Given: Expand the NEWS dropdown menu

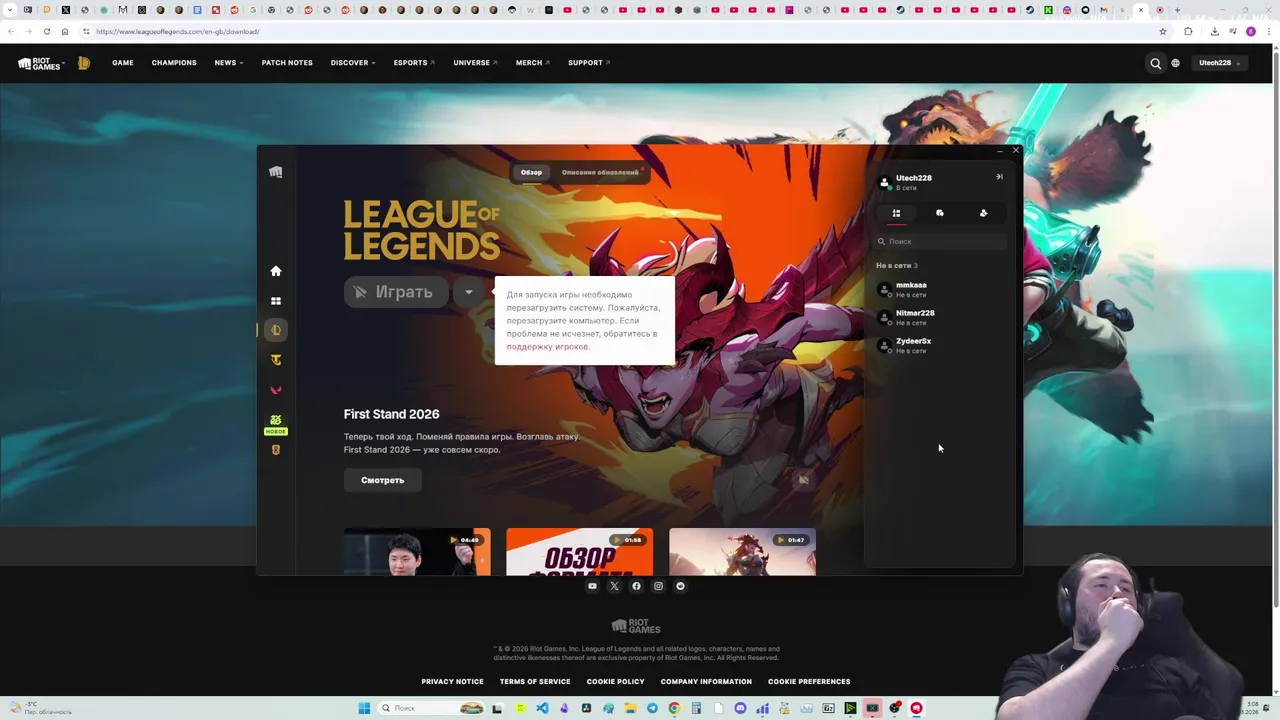Looking at the screenshot, I should tap(229, 63).
